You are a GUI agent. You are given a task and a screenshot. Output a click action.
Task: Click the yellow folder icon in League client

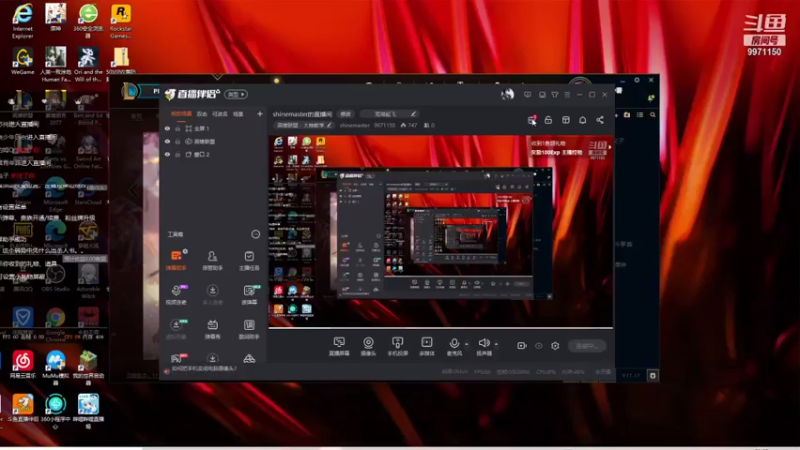627,115
